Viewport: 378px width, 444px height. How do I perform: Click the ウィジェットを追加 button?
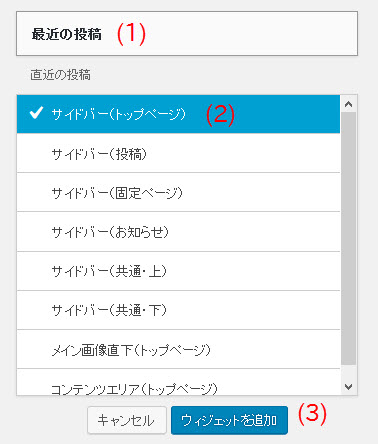coord(229,420)
